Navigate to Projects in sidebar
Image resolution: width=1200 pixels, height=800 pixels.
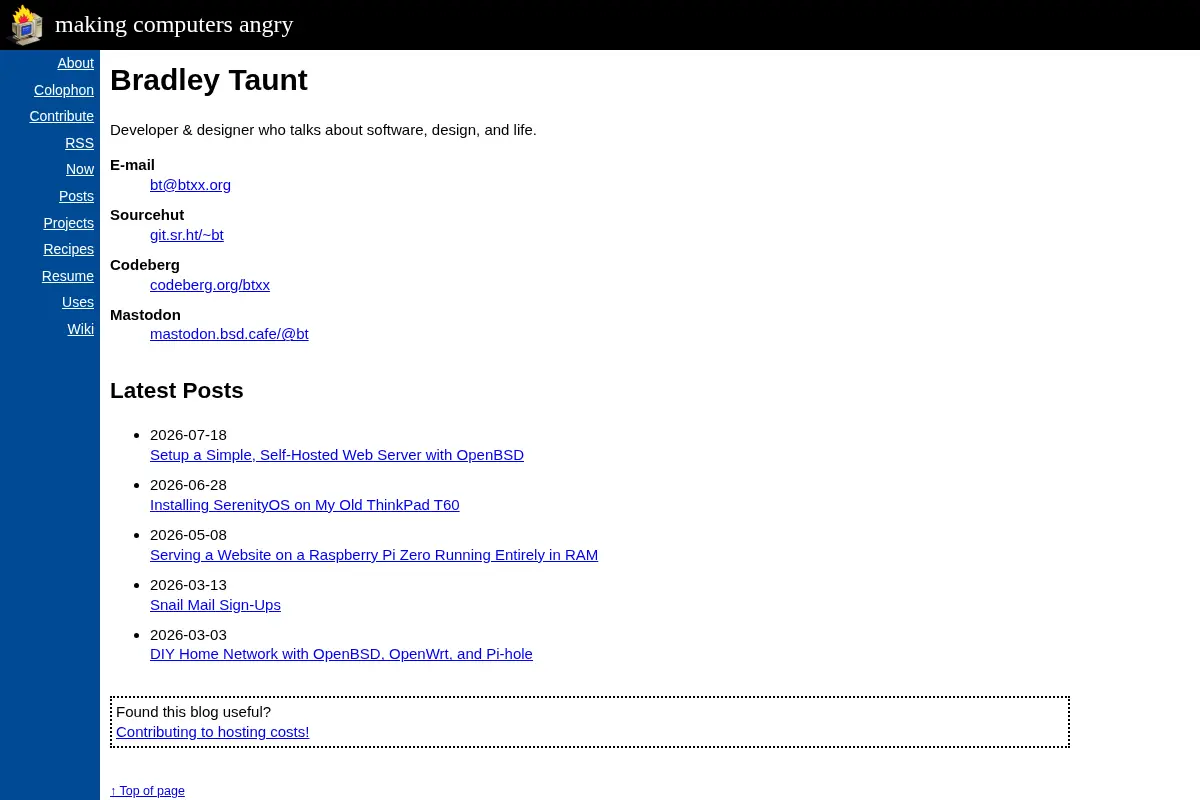[68, 223]
